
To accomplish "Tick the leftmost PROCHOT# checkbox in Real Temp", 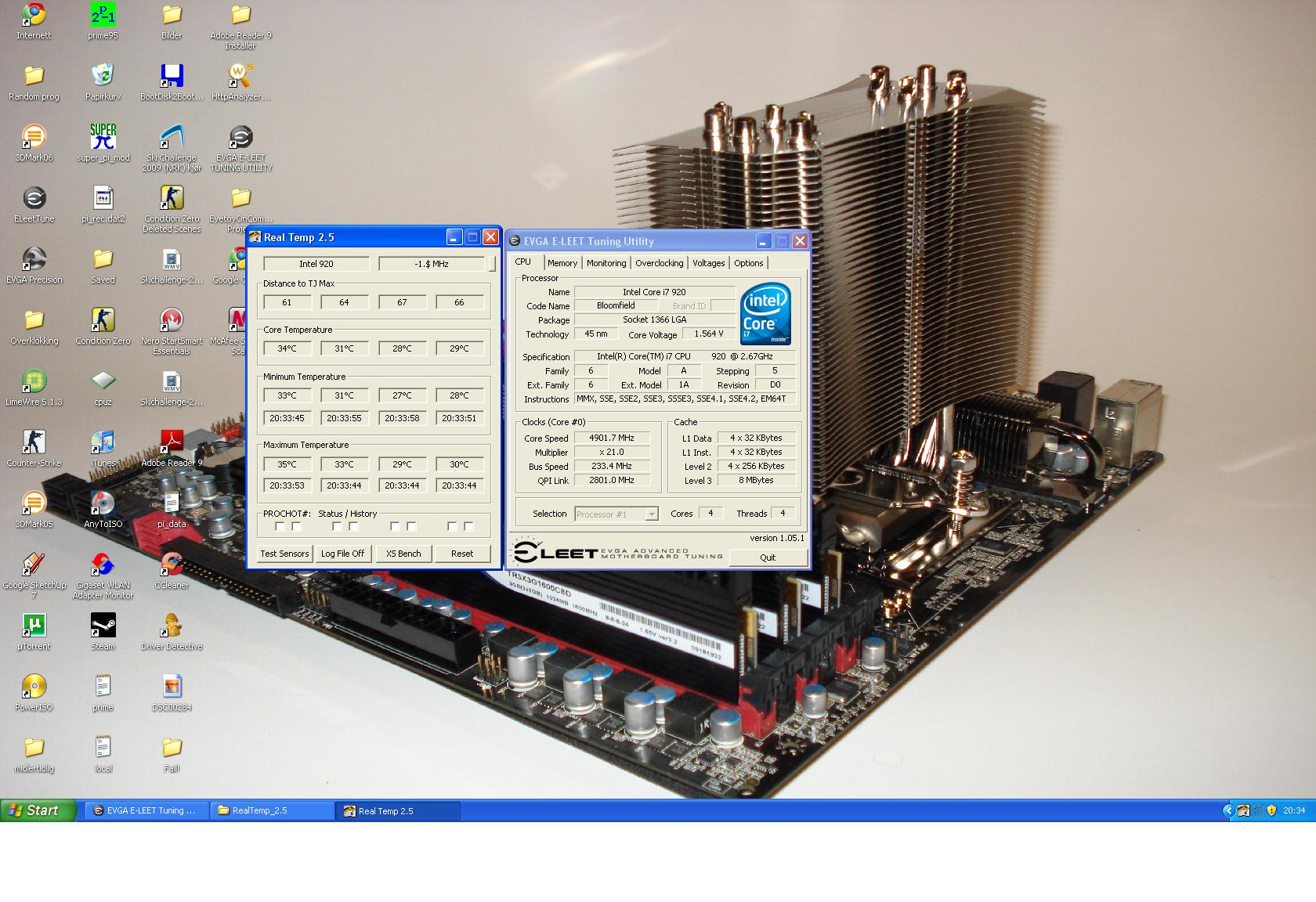I will click(x=280, y=527).
